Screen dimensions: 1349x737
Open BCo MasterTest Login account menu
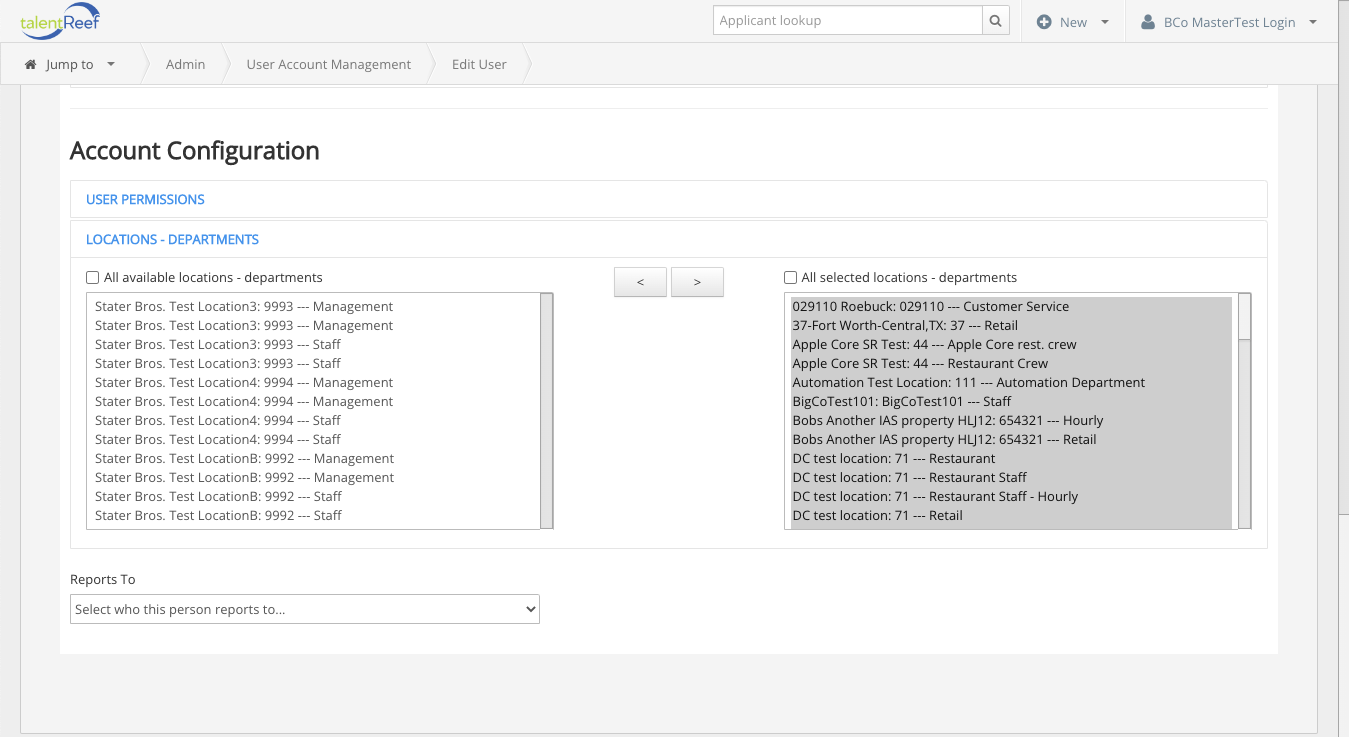click(1230, 22)
